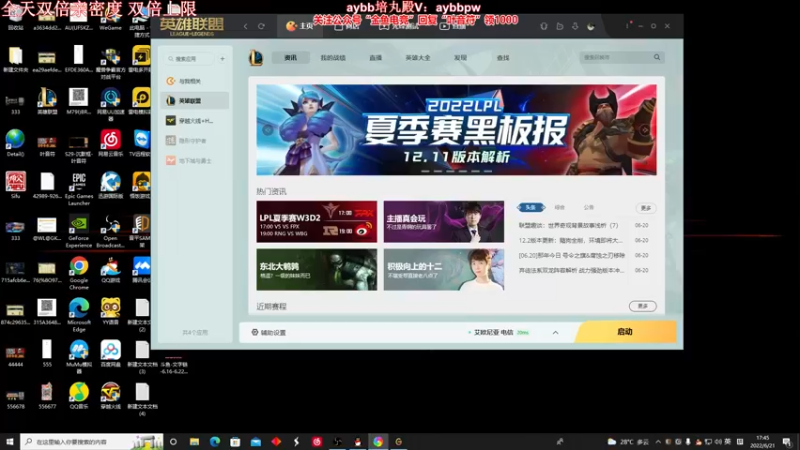
Task: Open the 2022LPL 夏季赛黑板报 banner
Action: tap(457, 130)
